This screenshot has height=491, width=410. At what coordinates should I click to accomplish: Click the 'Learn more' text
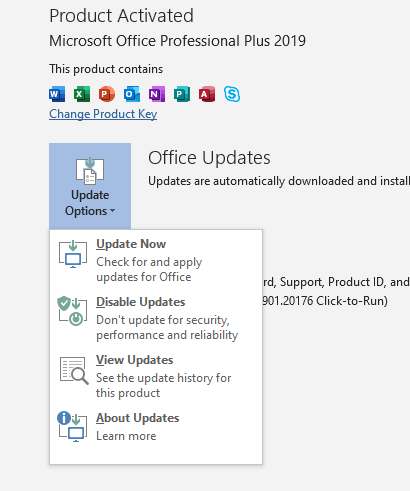click(126, 436)
